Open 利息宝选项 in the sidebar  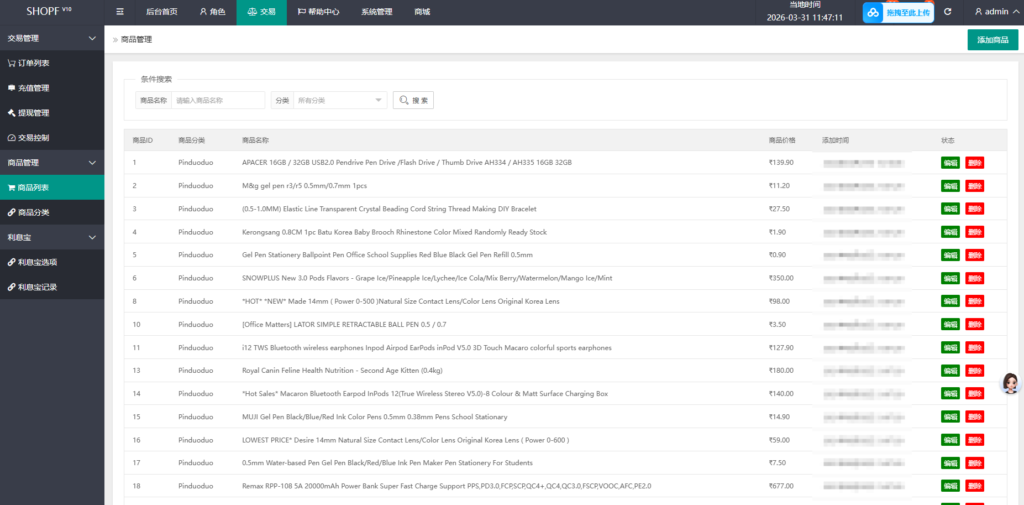coord(36,262)
